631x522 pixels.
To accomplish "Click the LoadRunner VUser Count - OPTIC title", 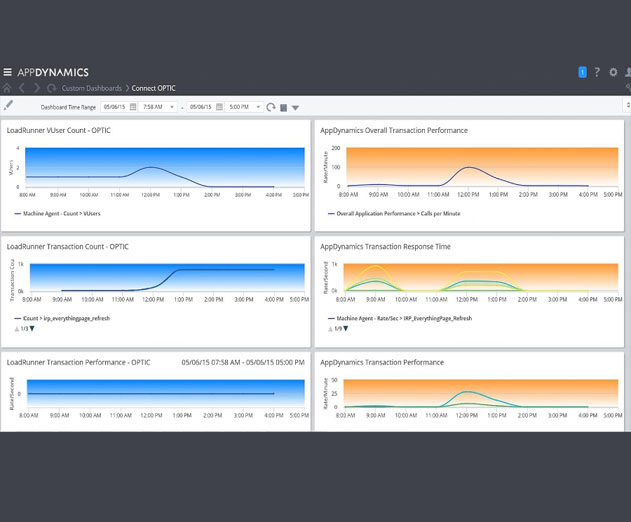I will click(x=58, y=130).
